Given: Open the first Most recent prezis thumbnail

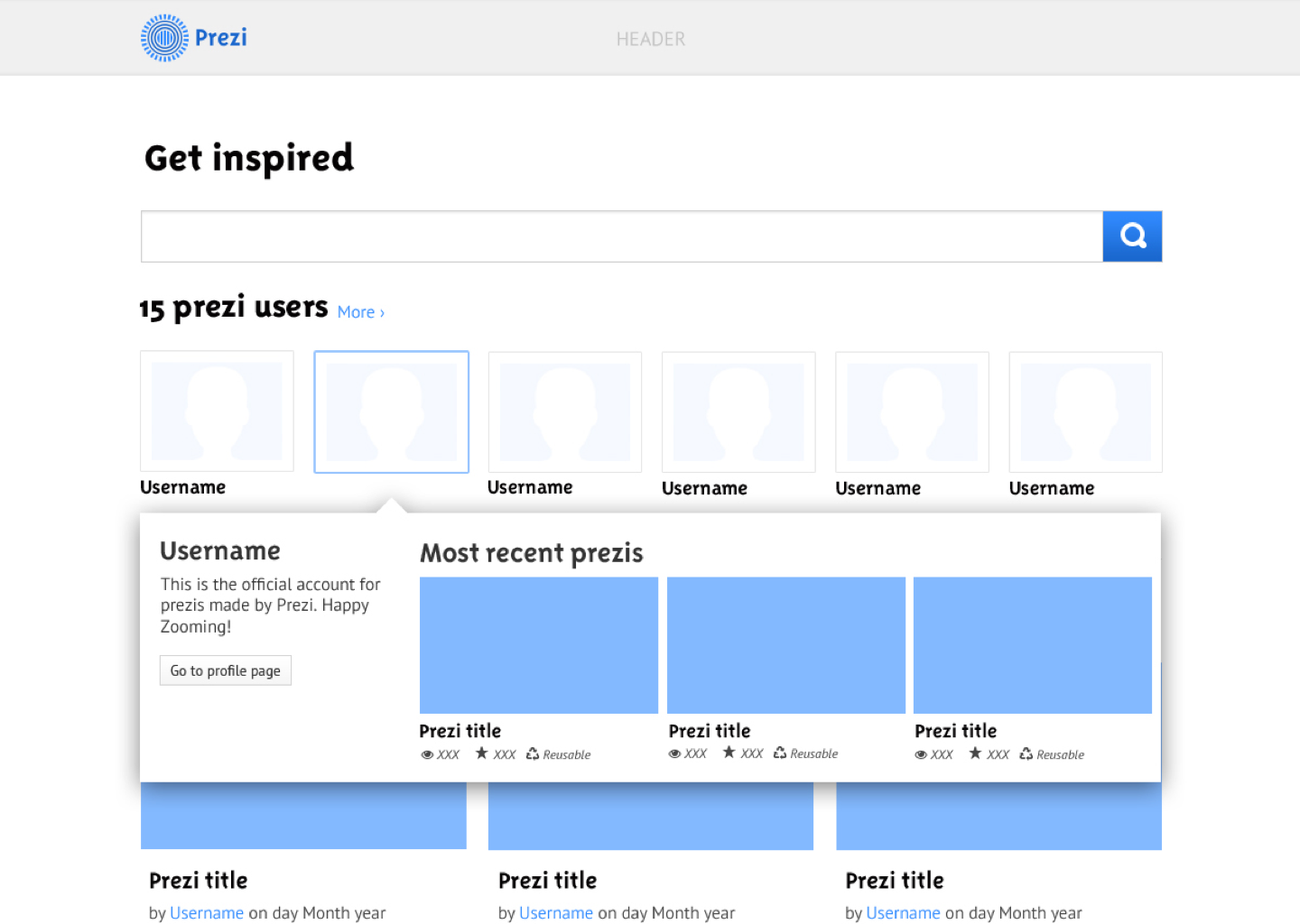Looking at the screenshot, I should [x=539, y=645].
